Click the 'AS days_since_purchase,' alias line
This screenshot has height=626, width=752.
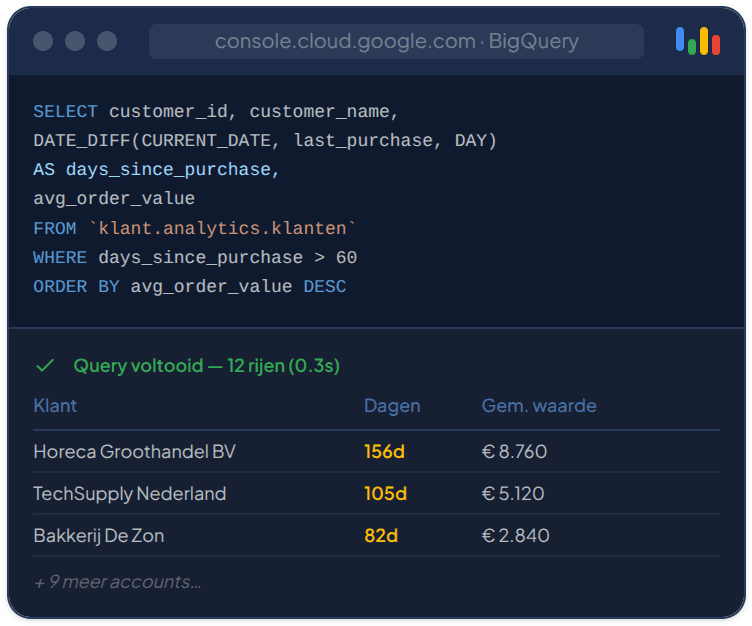[156, 170]
